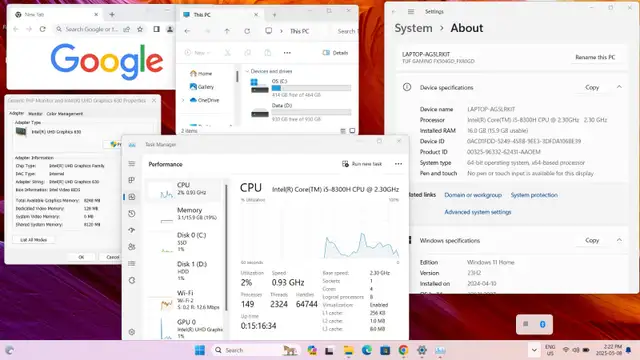Open the Domain or workgroup link

click(x=473, y=195)
